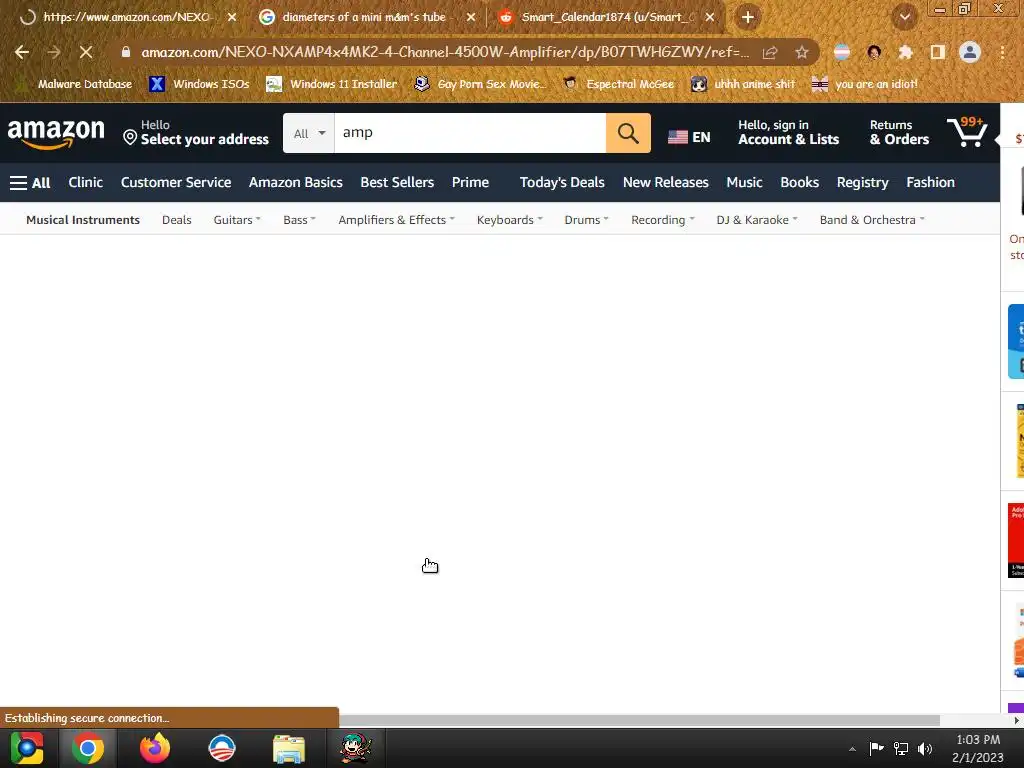Go to Customer Service
Screen dimensions: 1024x768
(176, 183)
